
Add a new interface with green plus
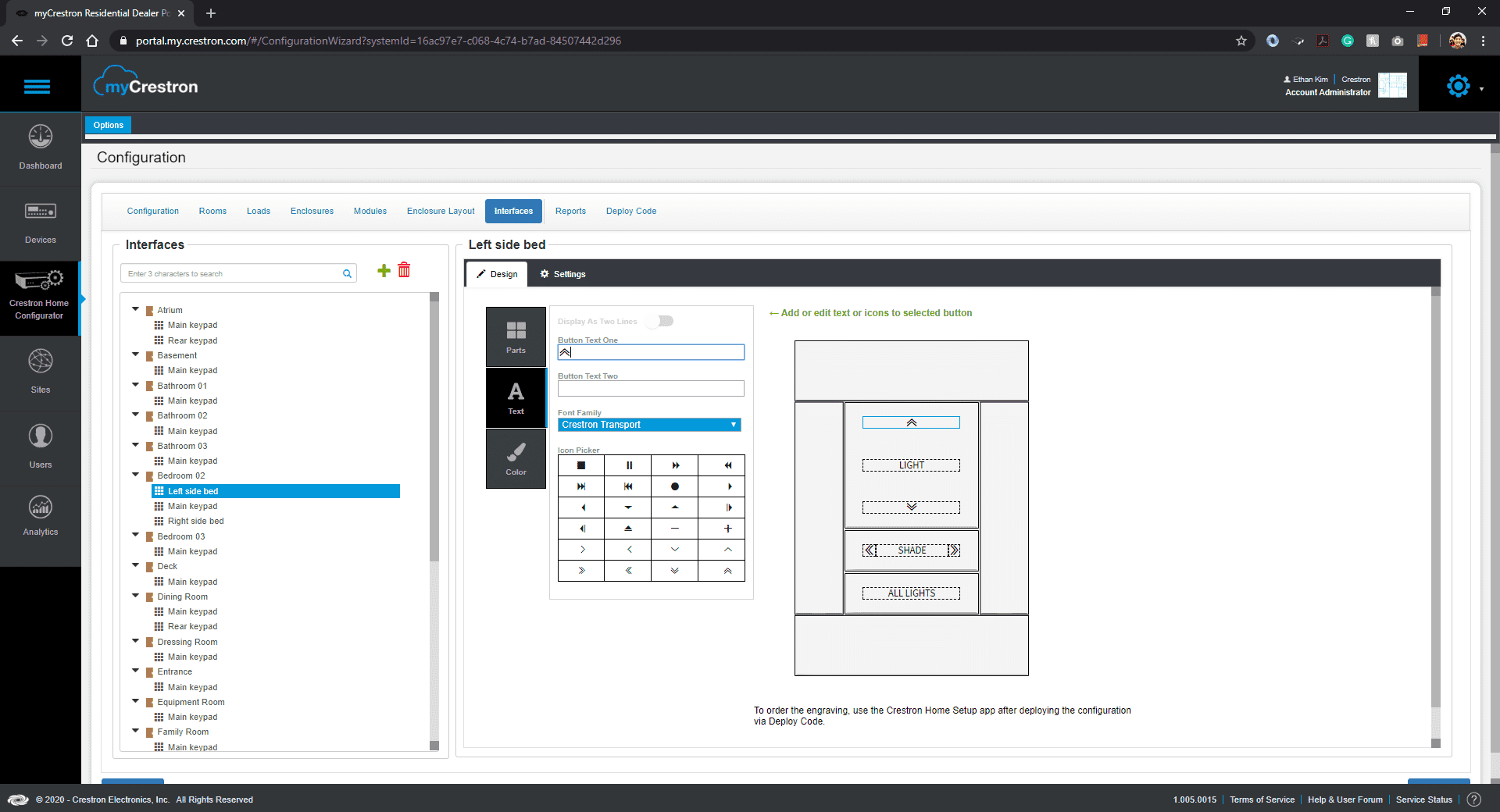384,270
